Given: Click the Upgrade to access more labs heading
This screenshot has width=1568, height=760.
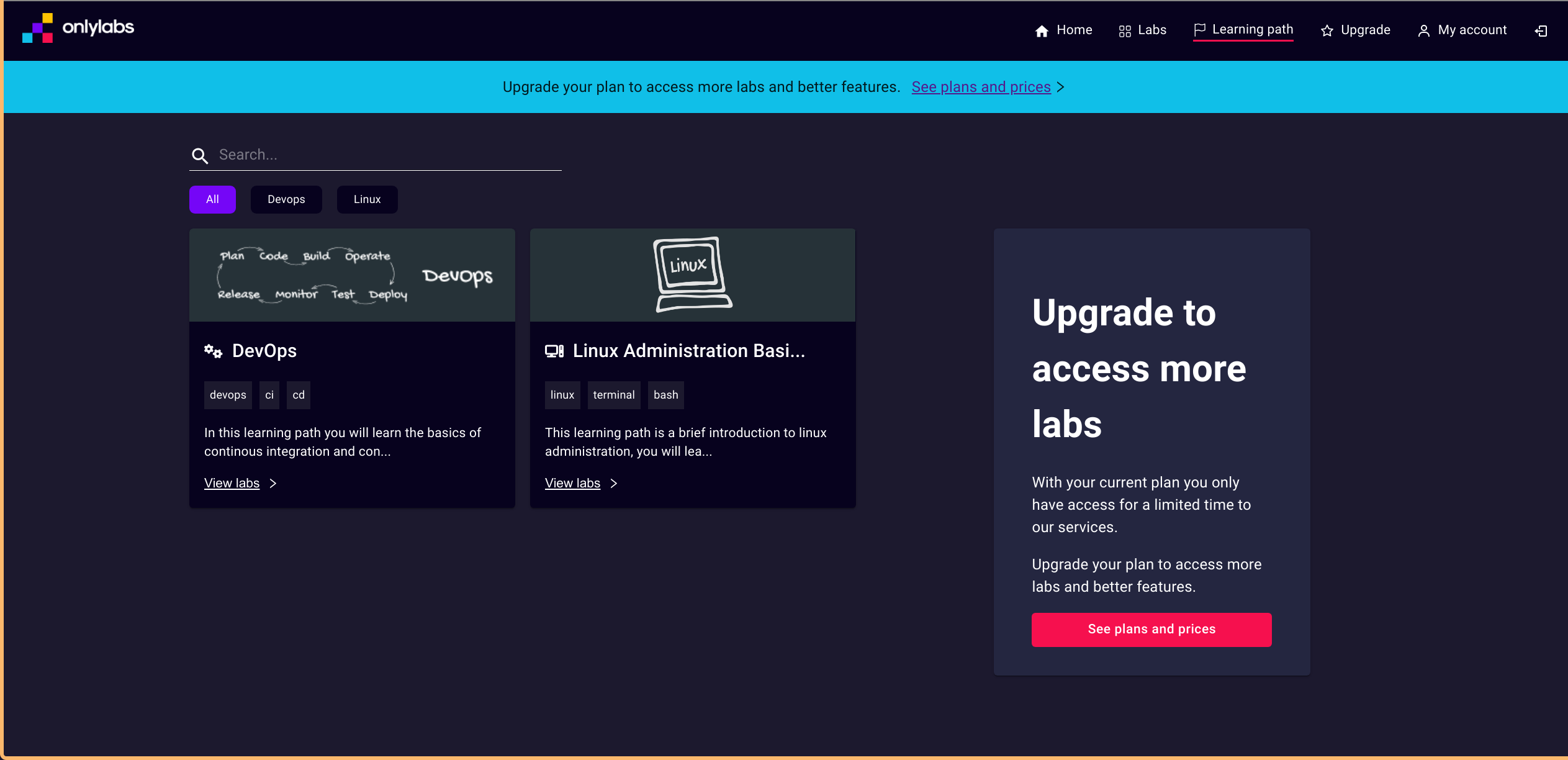Looking at the screenshot, I should [x=1139, y=368].
